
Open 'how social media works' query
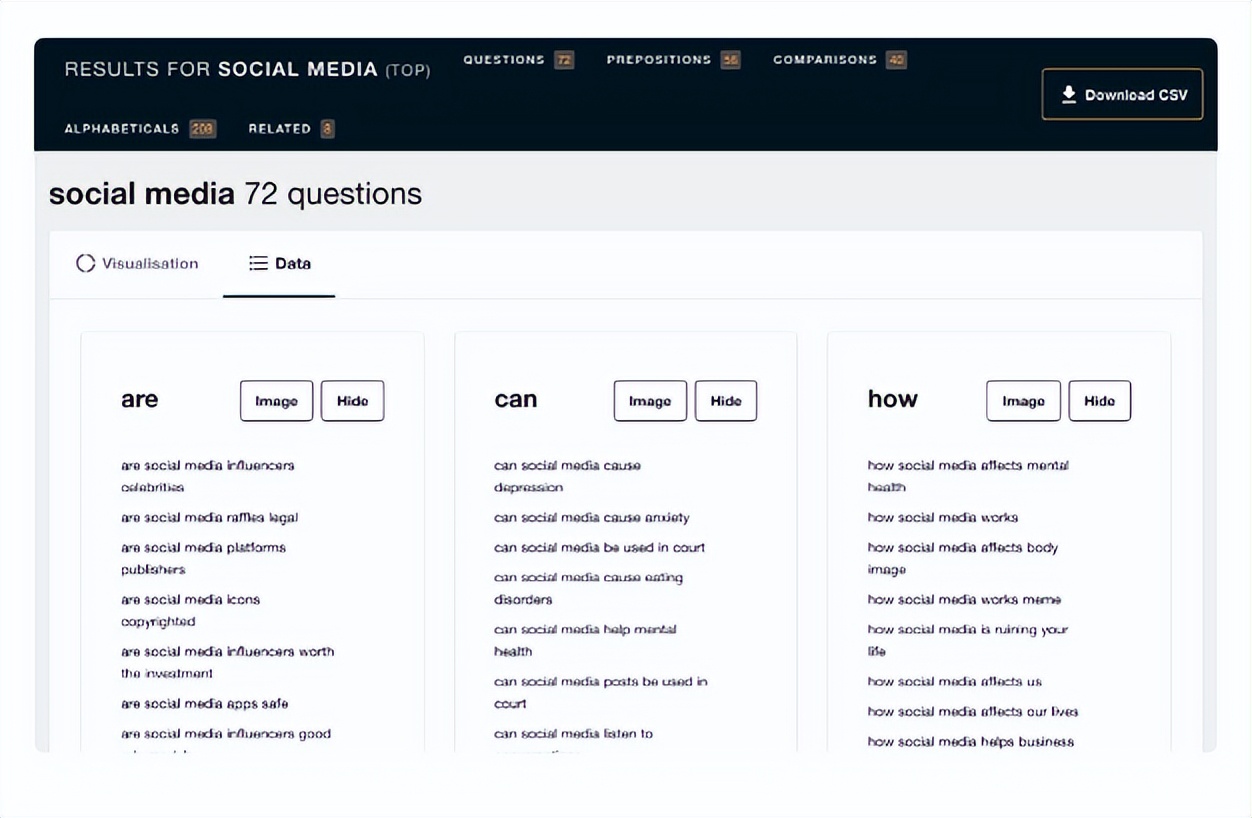[x=942, y=518]
